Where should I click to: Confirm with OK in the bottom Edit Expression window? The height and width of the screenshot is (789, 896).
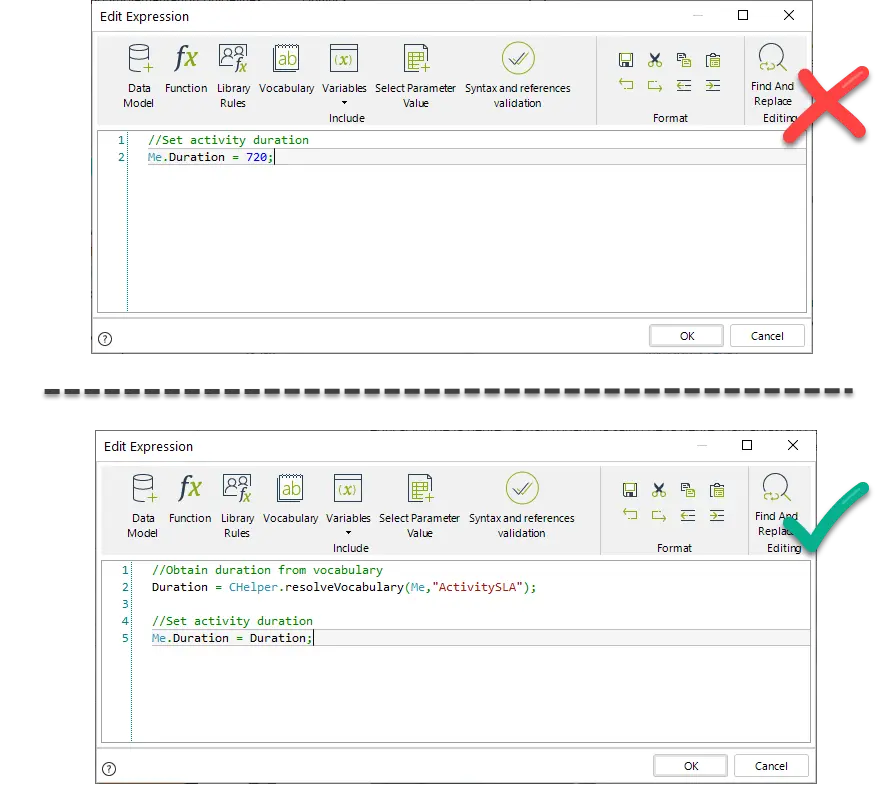click(x=690, y=766)
